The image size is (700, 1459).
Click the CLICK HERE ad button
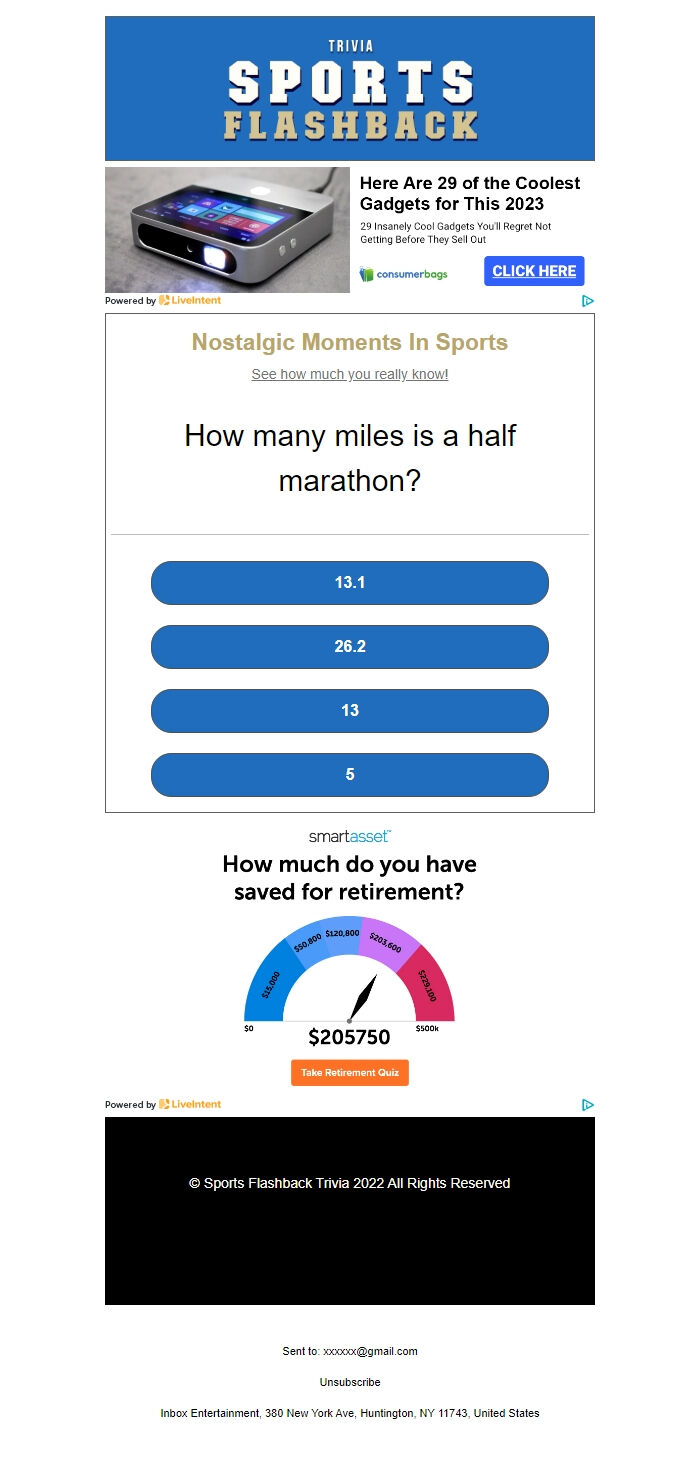(x=534, y=271)
